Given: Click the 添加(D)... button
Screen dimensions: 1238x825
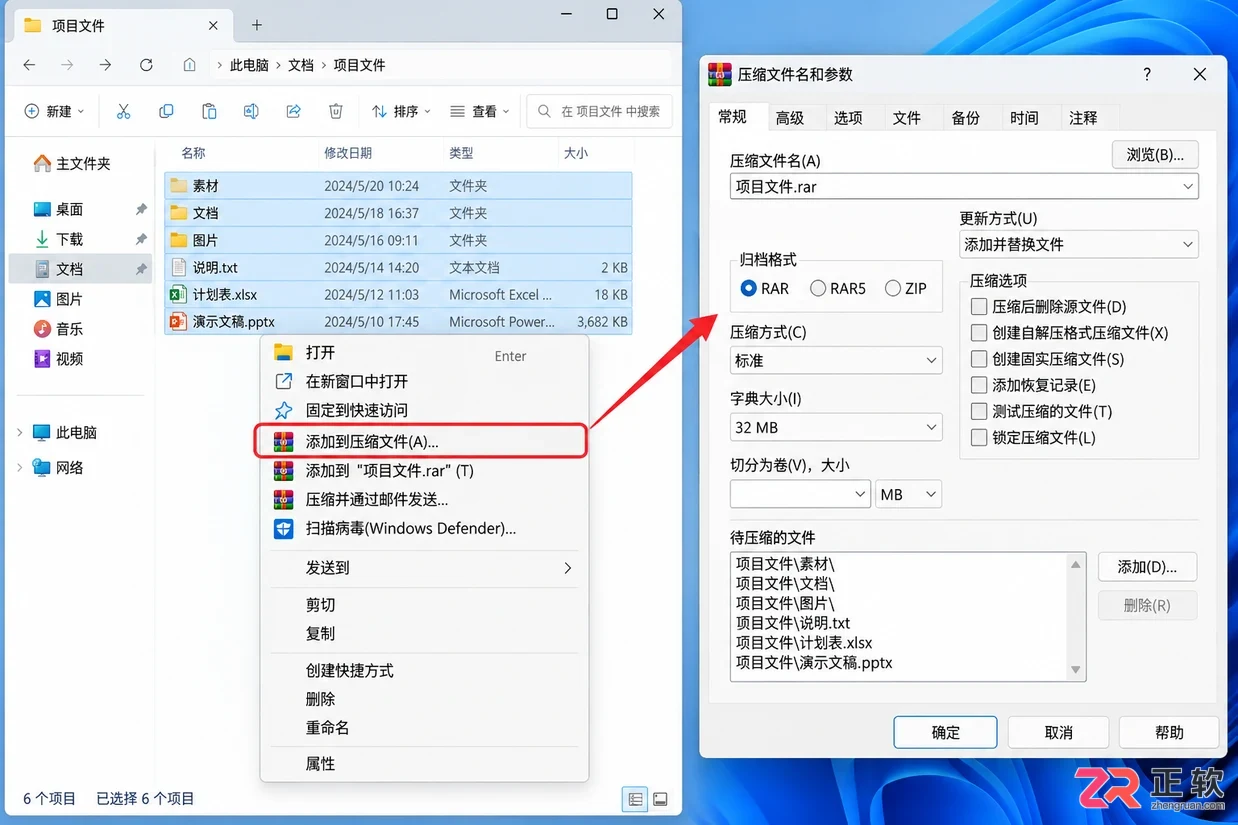Looking at the screenshot, I should [1147, 567].
